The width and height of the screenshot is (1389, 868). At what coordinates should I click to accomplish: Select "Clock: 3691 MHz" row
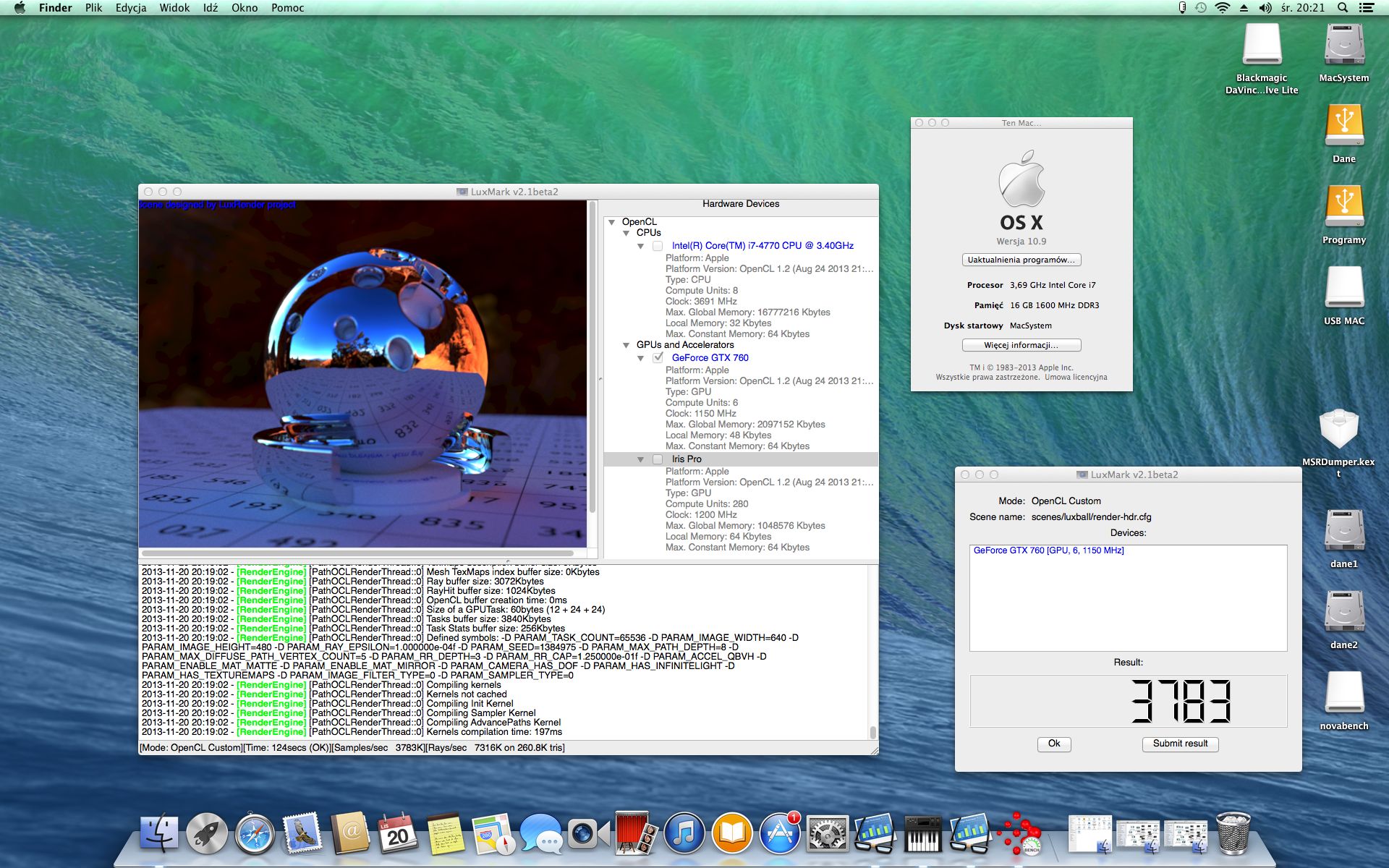pyautogui.click(x=701, y=302)
